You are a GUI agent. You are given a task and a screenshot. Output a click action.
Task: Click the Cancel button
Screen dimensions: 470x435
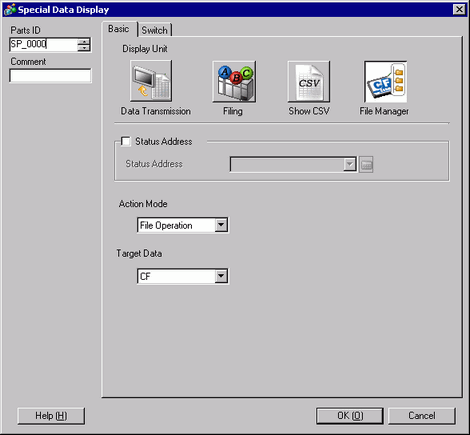pos(422,416)
